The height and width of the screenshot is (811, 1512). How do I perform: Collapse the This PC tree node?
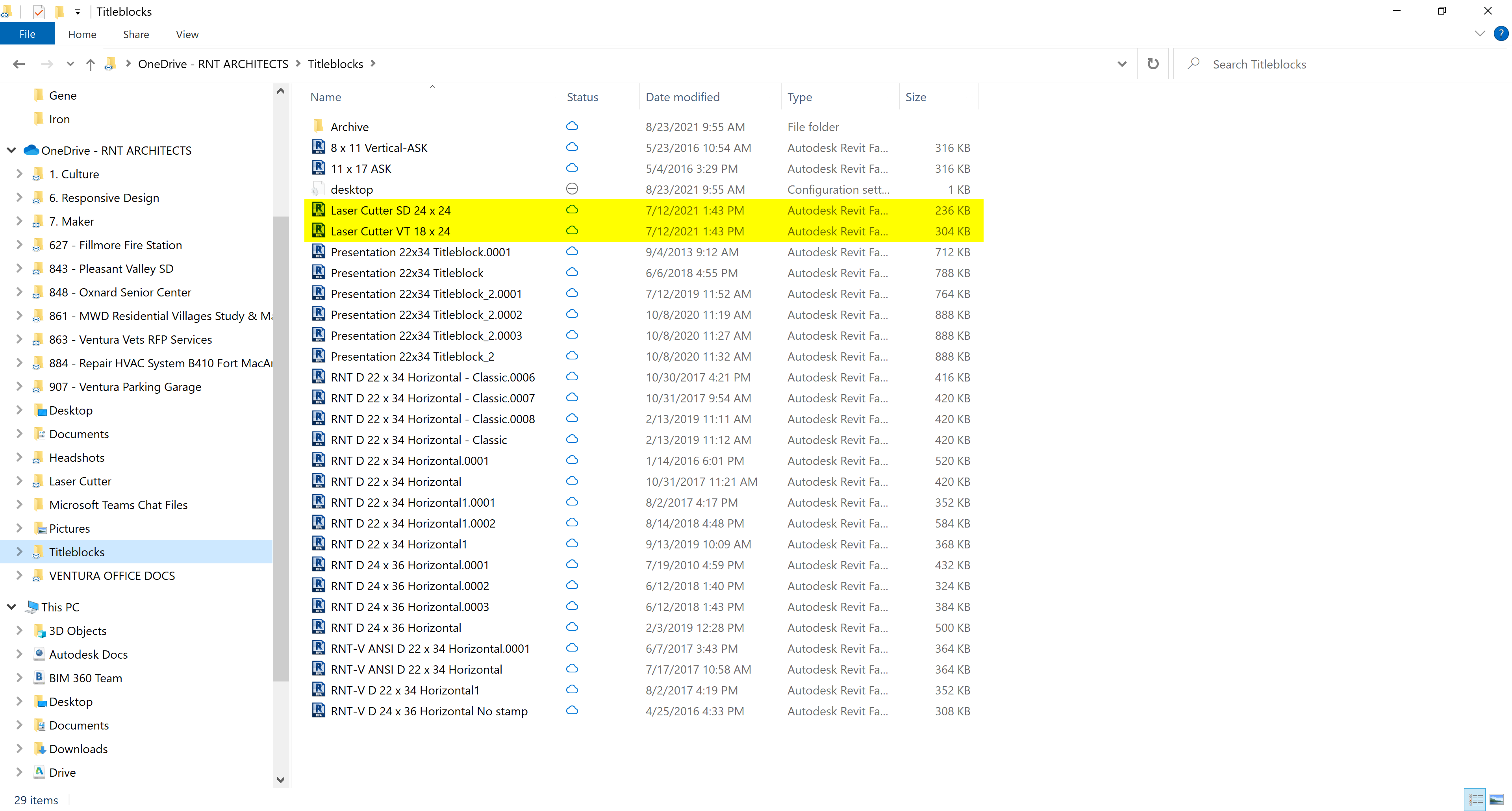tap(11, 607)
